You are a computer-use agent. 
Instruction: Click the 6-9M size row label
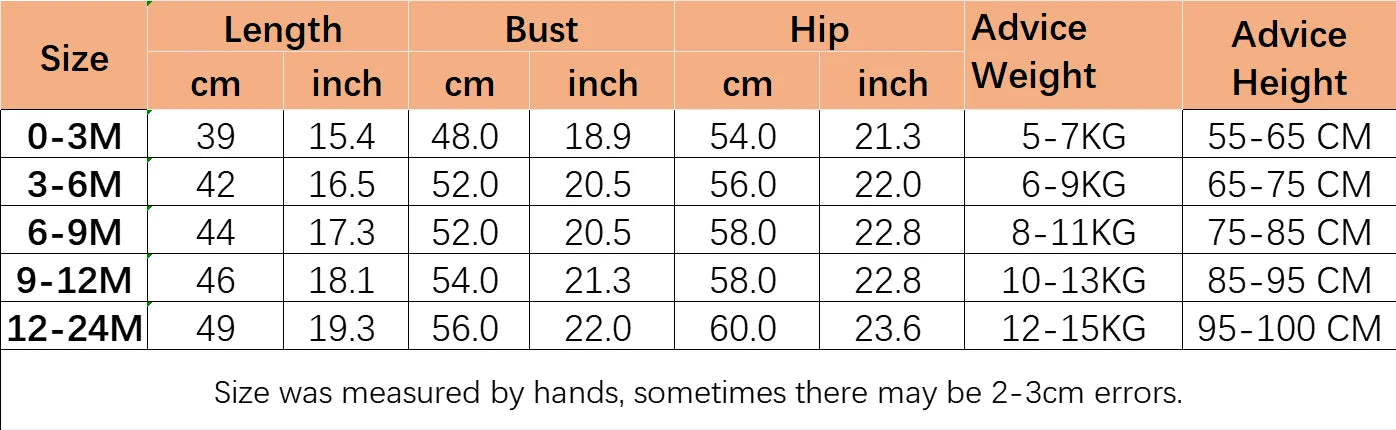pos(74,232)
